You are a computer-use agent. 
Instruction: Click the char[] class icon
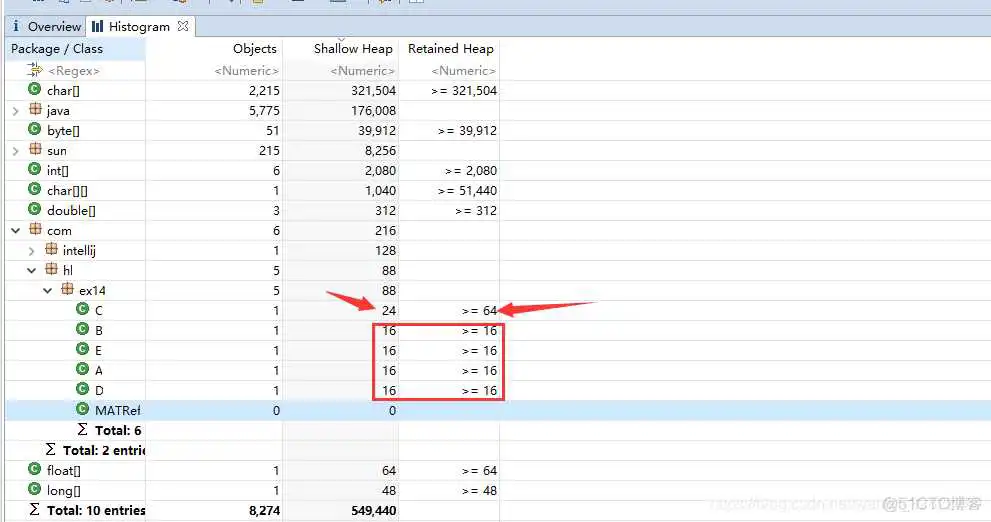click(35, 90)
